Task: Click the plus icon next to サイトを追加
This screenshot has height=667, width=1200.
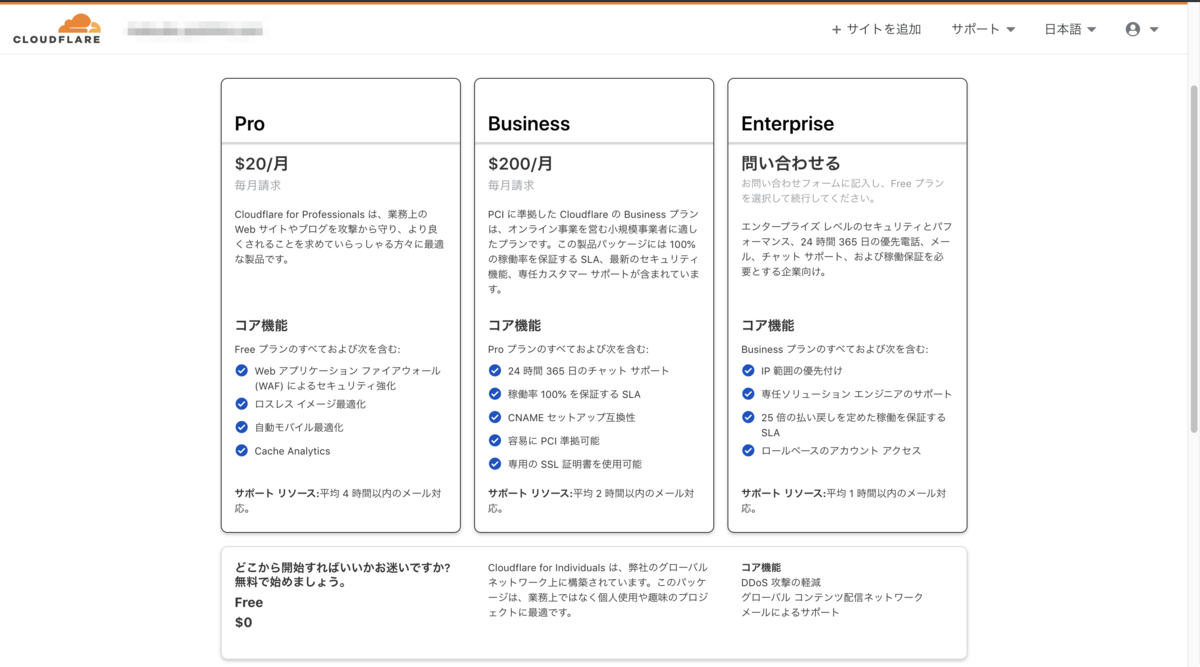Action: 836,30
